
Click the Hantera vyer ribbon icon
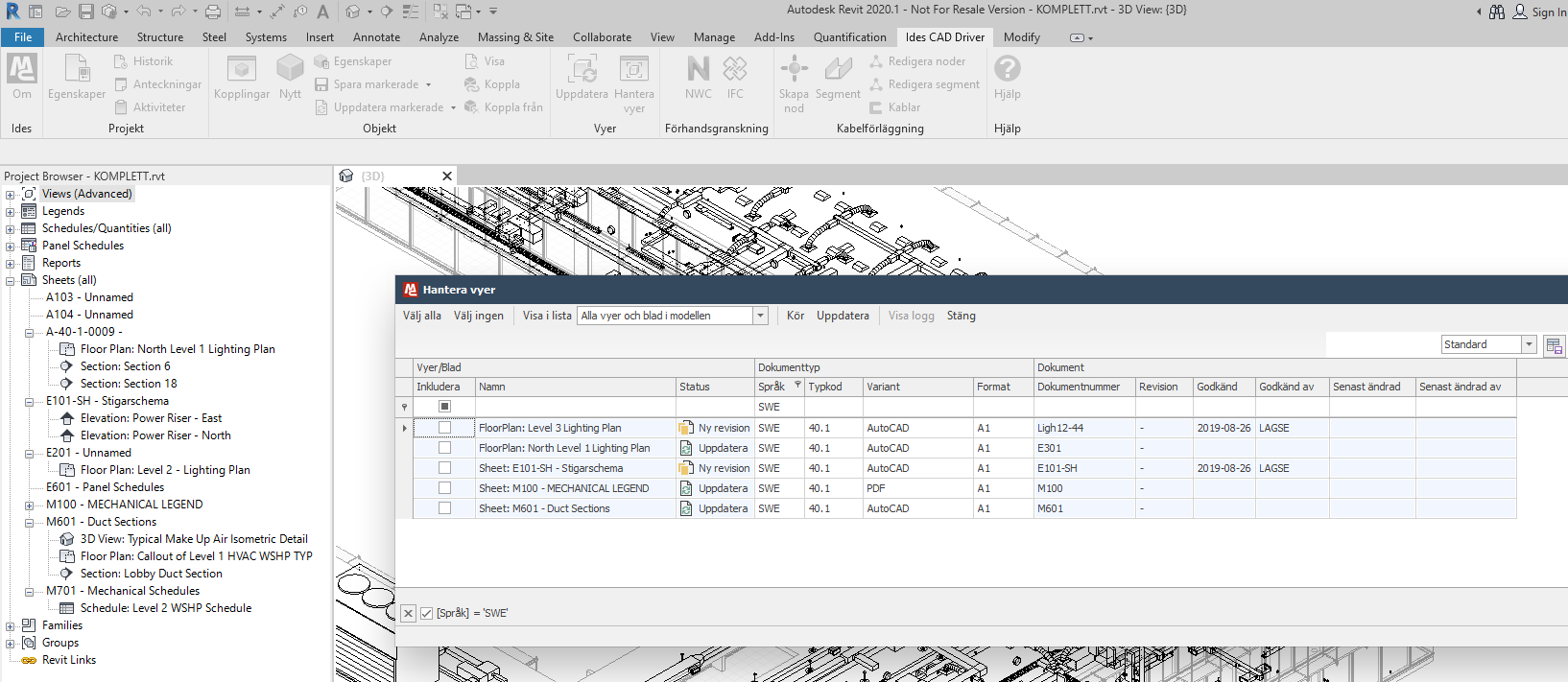tap(633, 69)
